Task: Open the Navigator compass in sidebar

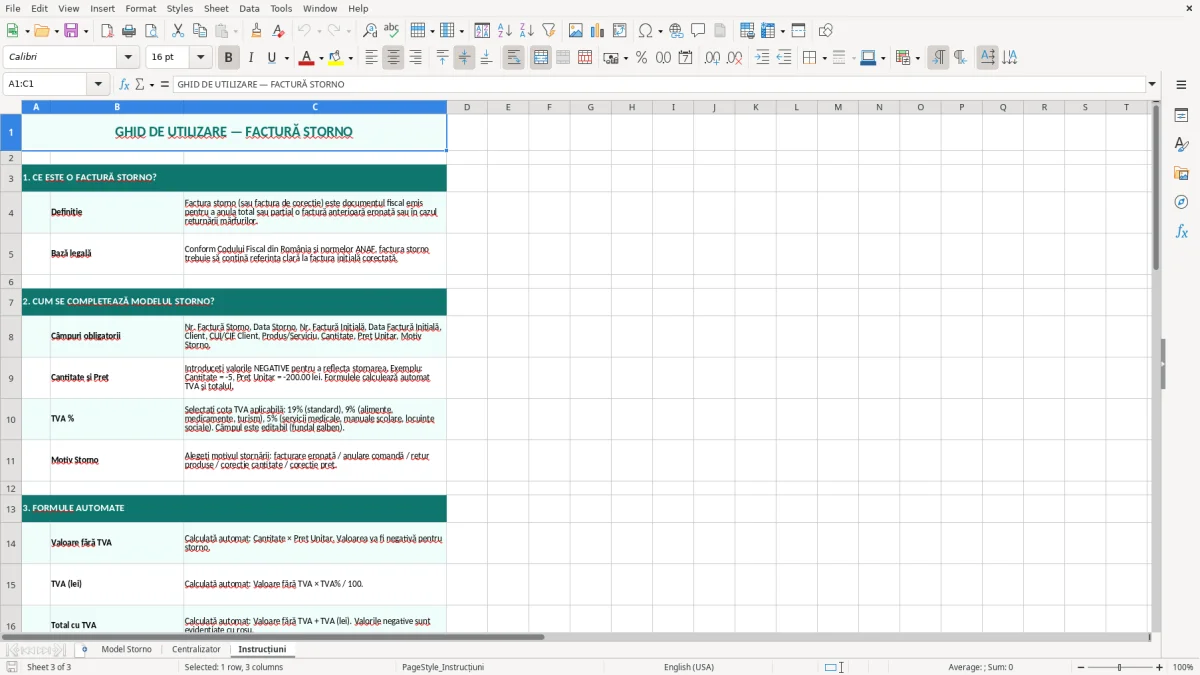Action: (x=1181, y=202)
